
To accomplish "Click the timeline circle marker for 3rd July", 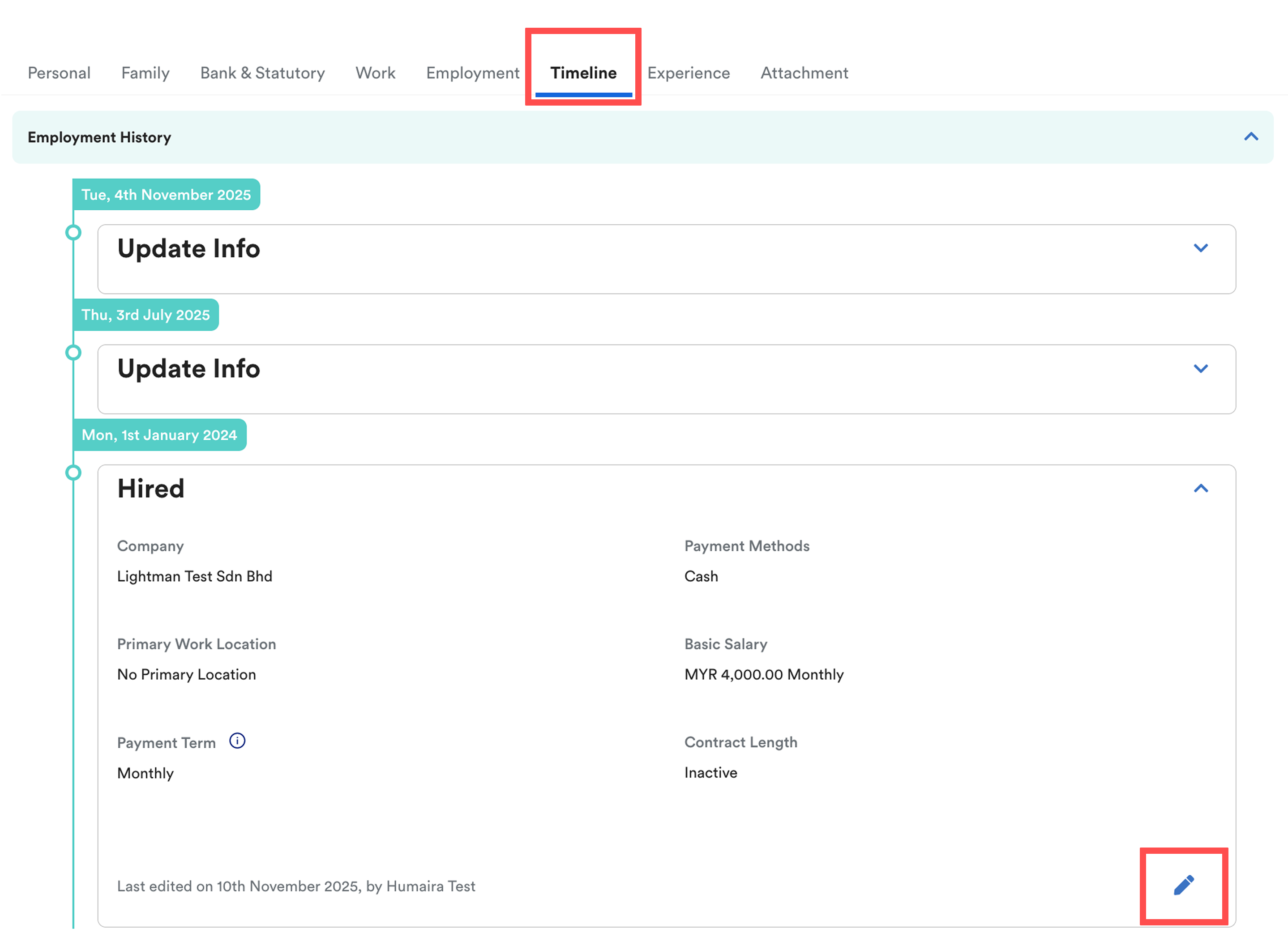I will (73, 353).
